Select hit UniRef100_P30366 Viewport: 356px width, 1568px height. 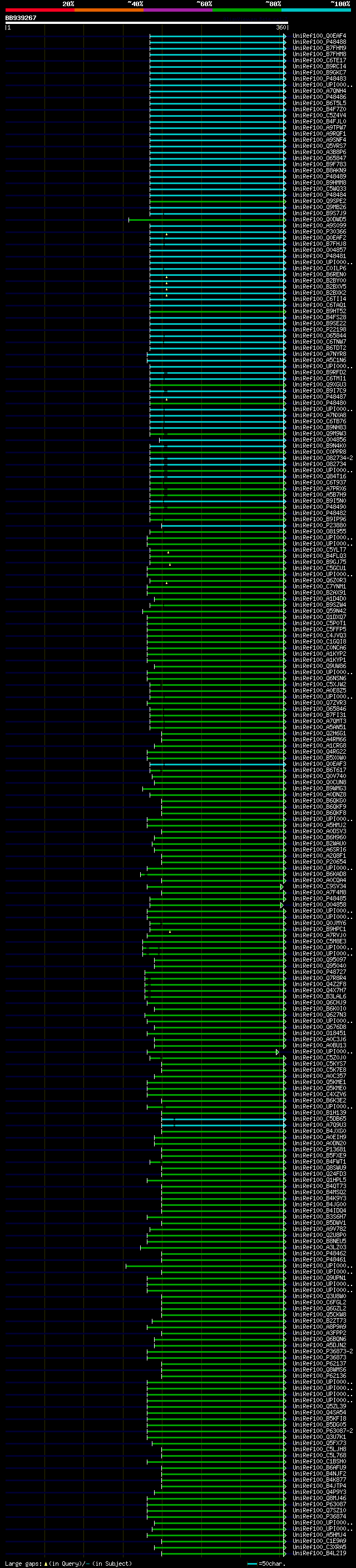click(319, 231)
